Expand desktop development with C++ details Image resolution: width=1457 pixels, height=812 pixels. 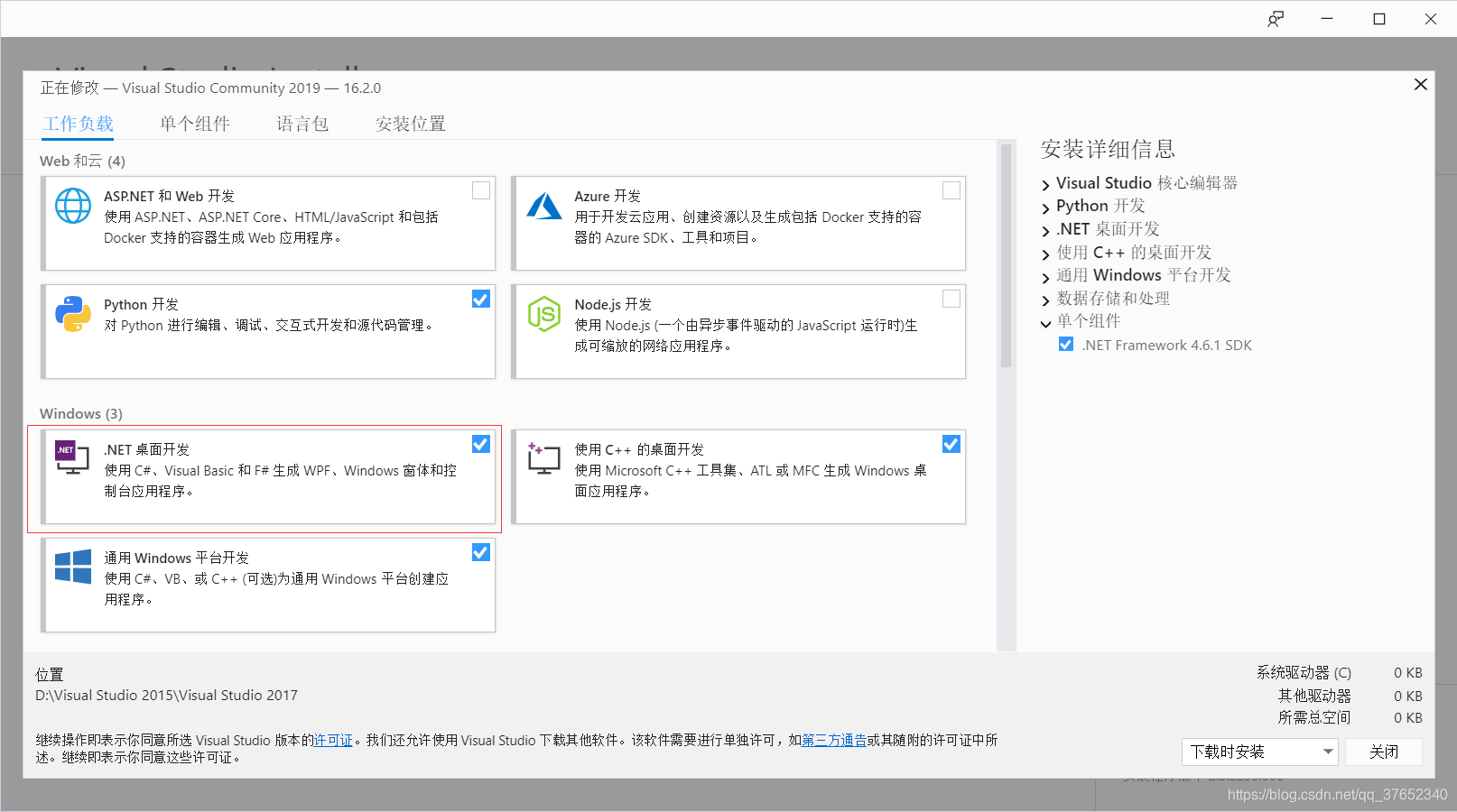[1046, 254]
